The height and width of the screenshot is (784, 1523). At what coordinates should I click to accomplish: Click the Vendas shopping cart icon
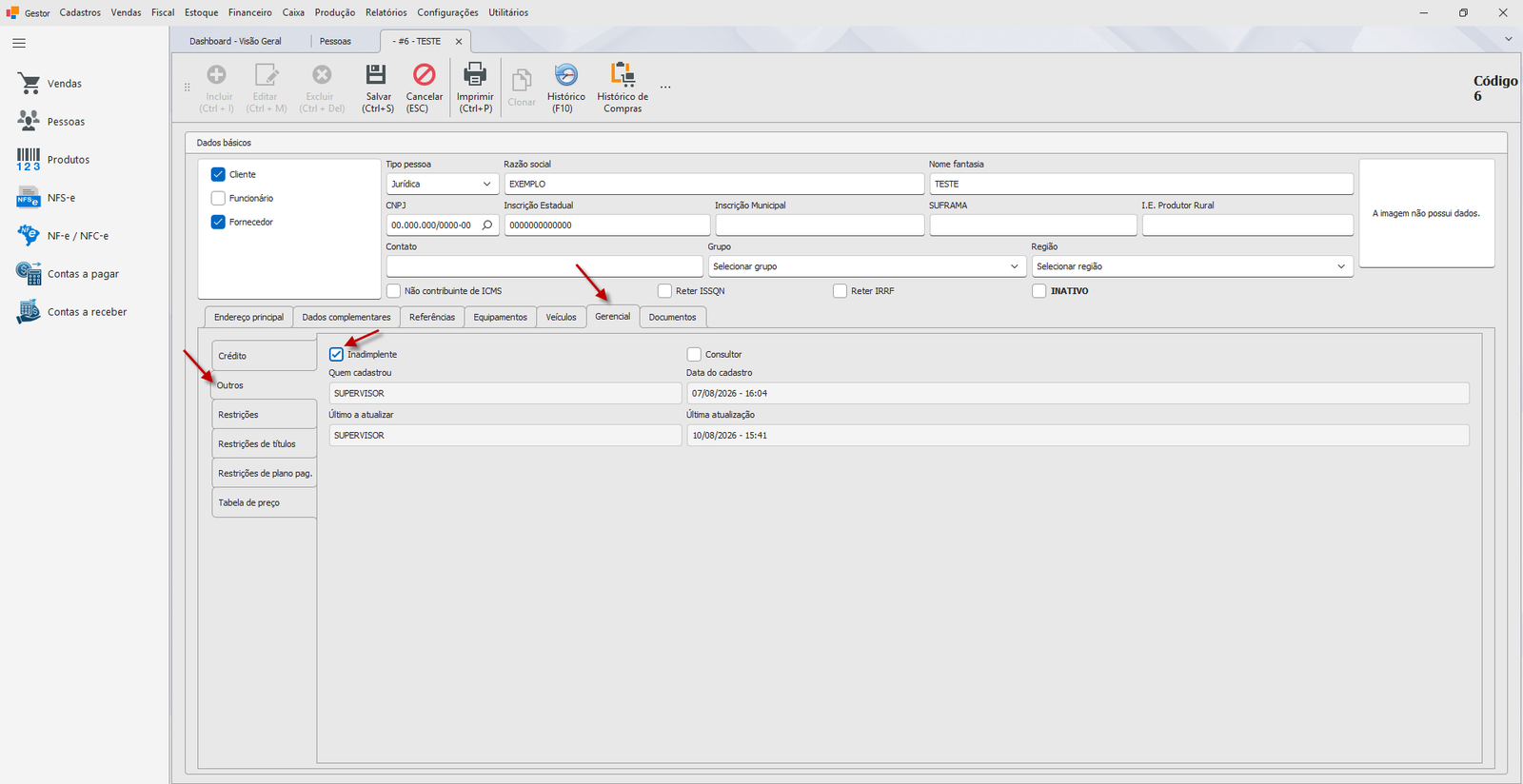pos(29,84)
